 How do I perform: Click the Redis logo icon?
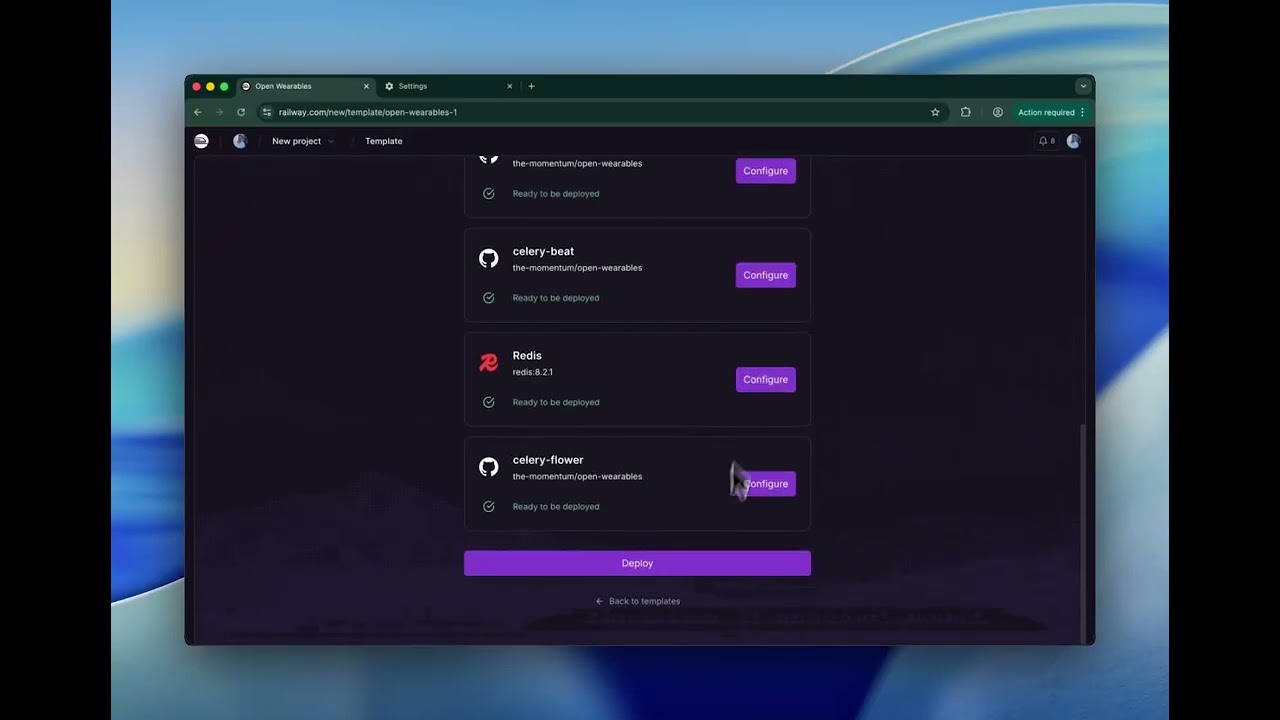click(x=488, y=363)
